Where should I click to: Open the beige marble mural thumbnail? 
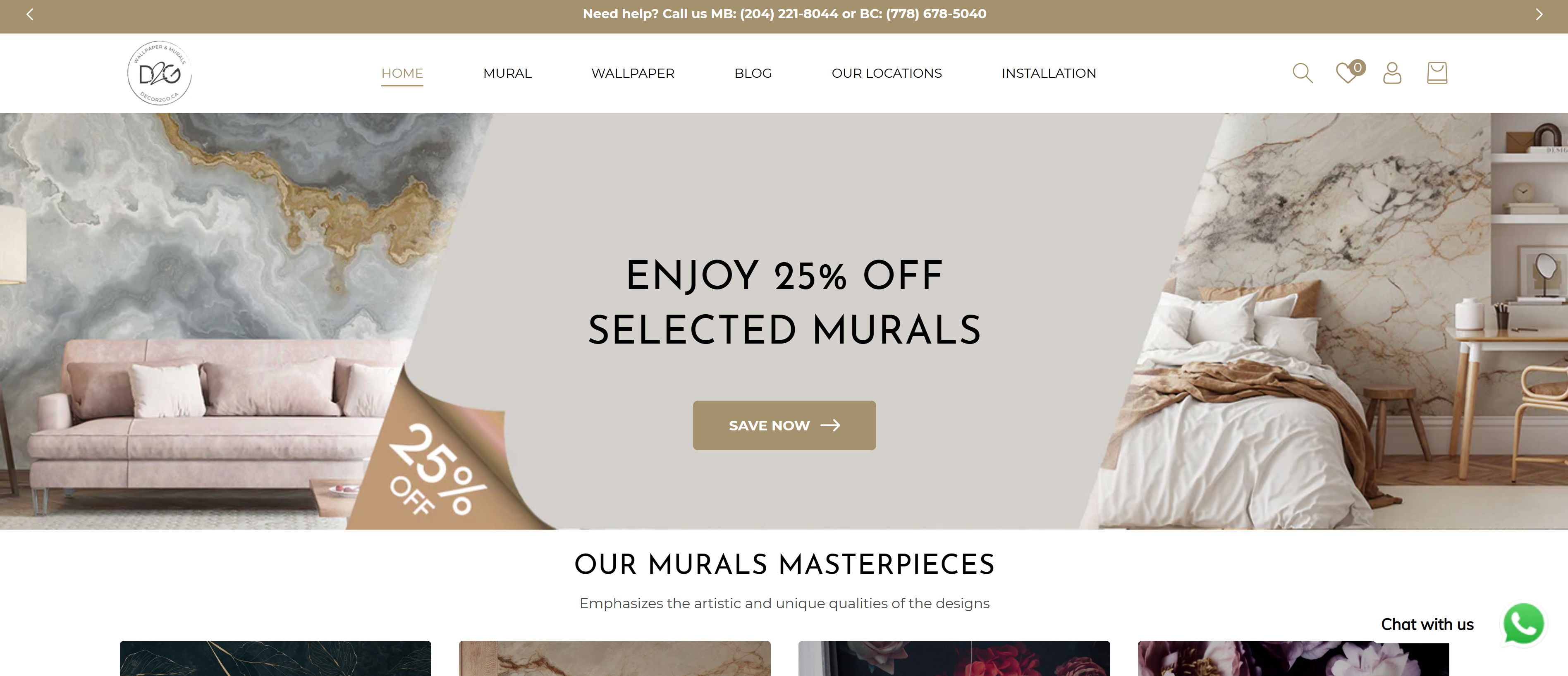tap(614, 658)
